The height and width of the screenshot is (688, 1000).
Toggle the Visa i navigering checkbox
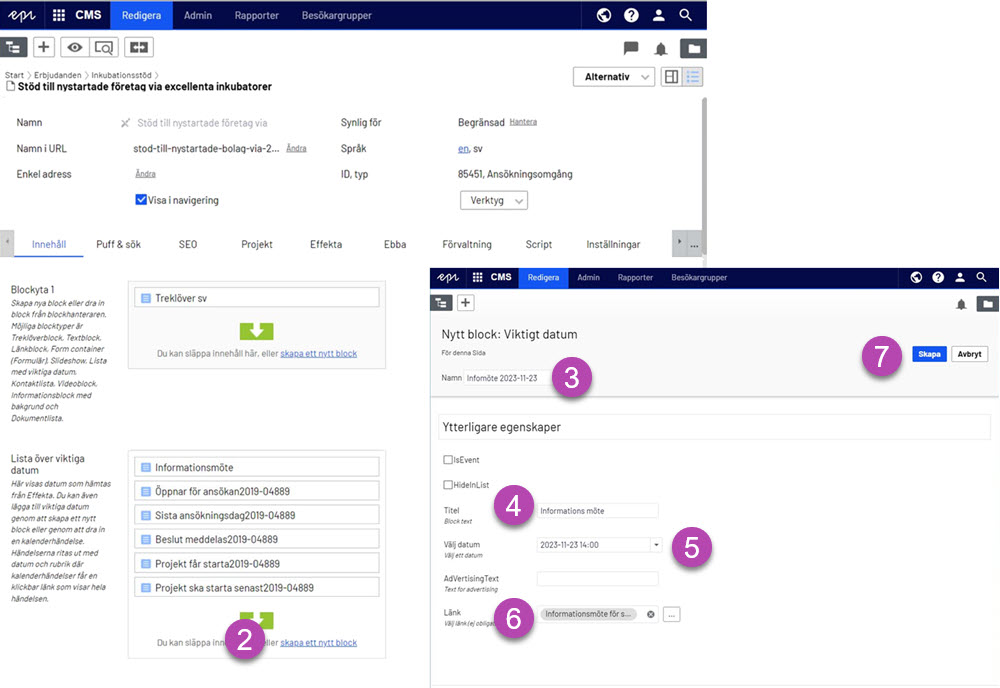pos(141,200)
